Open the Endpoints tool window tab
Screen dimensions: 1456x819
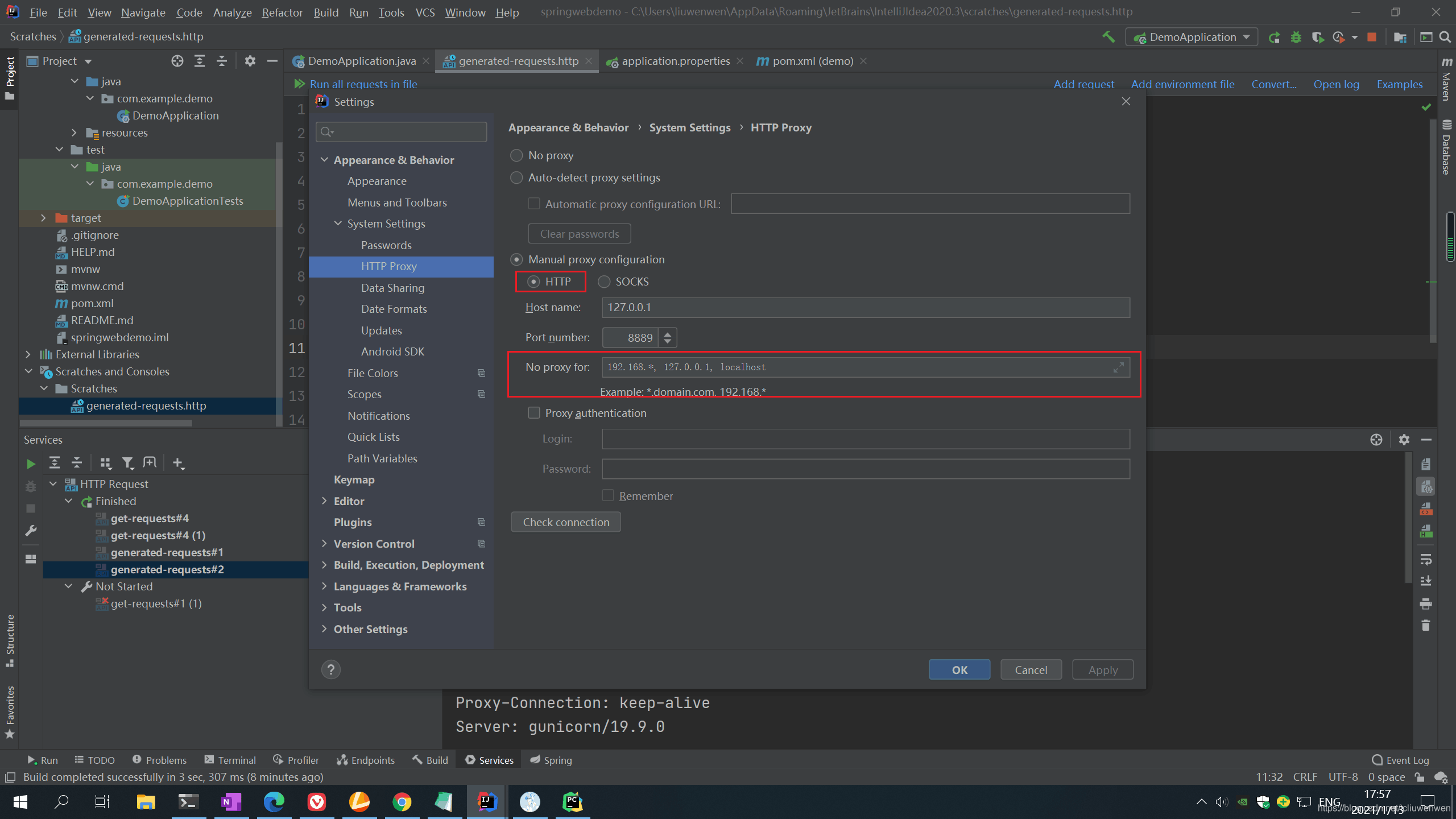365,760
